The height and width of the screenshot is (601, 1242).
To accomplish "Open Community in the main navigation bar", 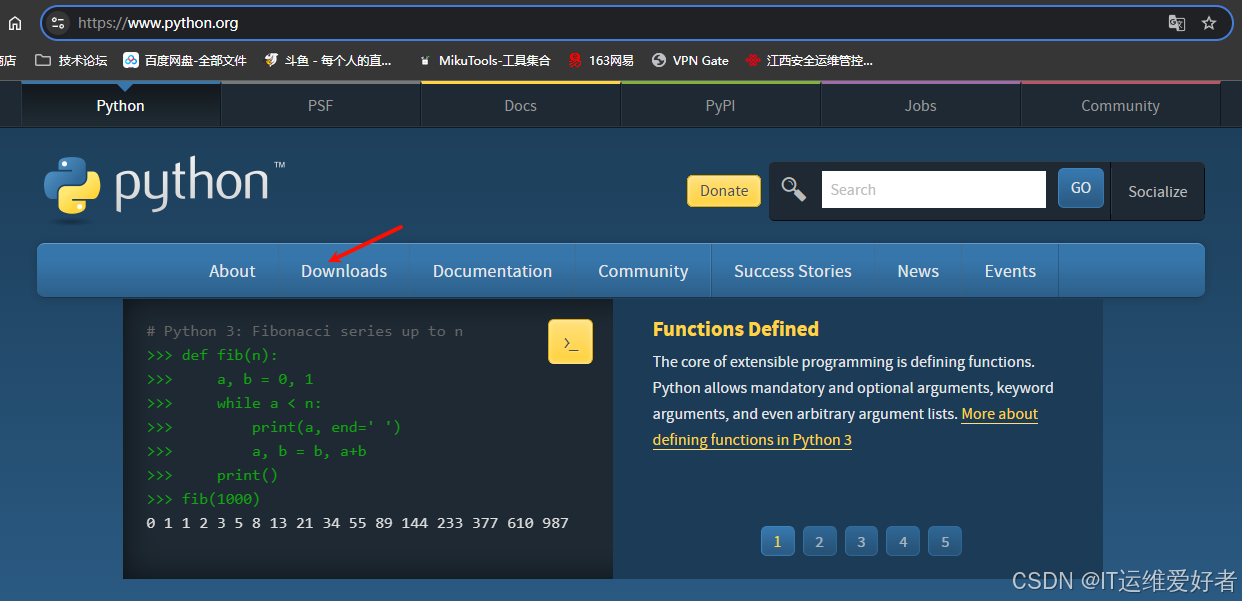I will pos(643,271).
